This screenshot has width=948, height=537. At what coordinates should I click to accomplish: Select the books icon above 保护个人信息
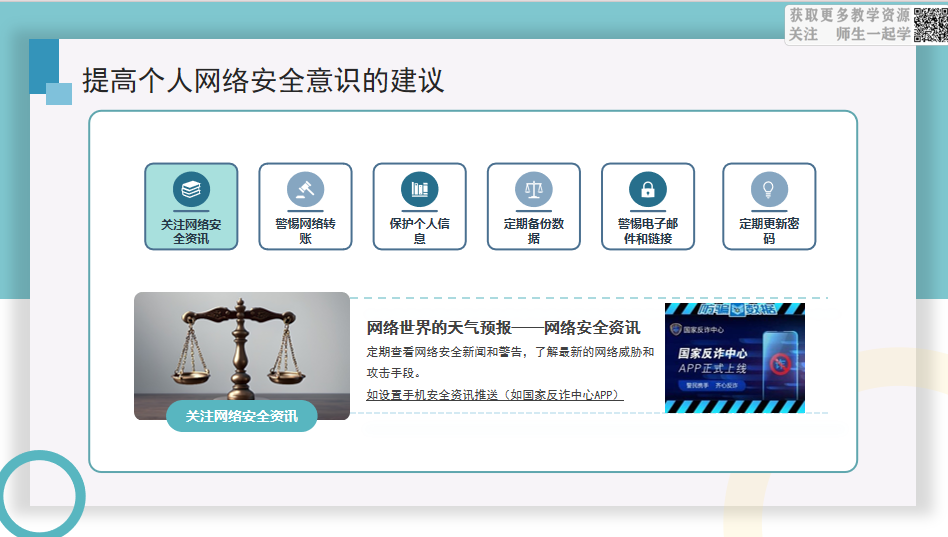point(419,189)
